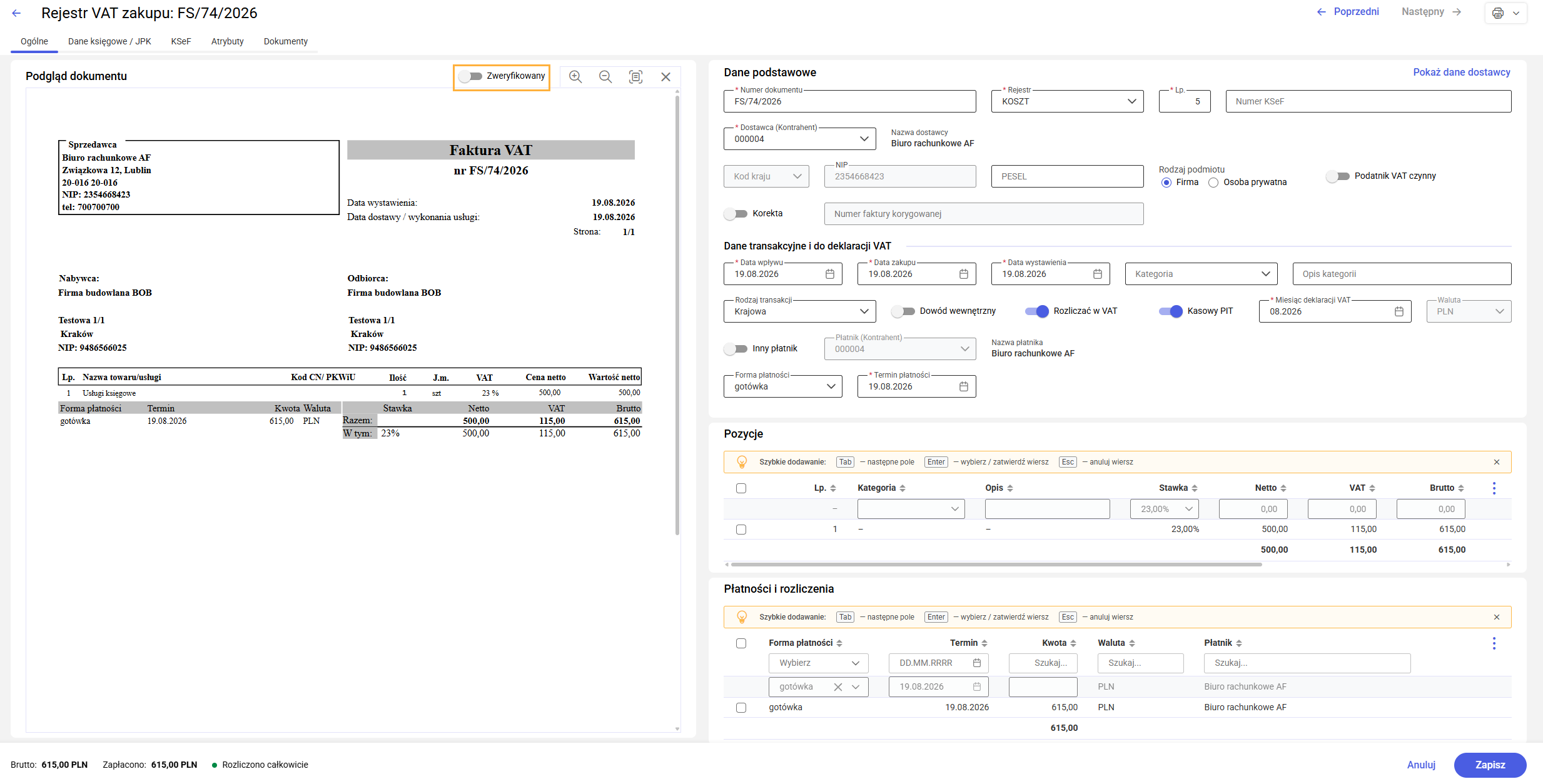Open calendar for Termin płatności field
The height and width of the screenshot is (784, 1543).
click(x=964, y=386)
